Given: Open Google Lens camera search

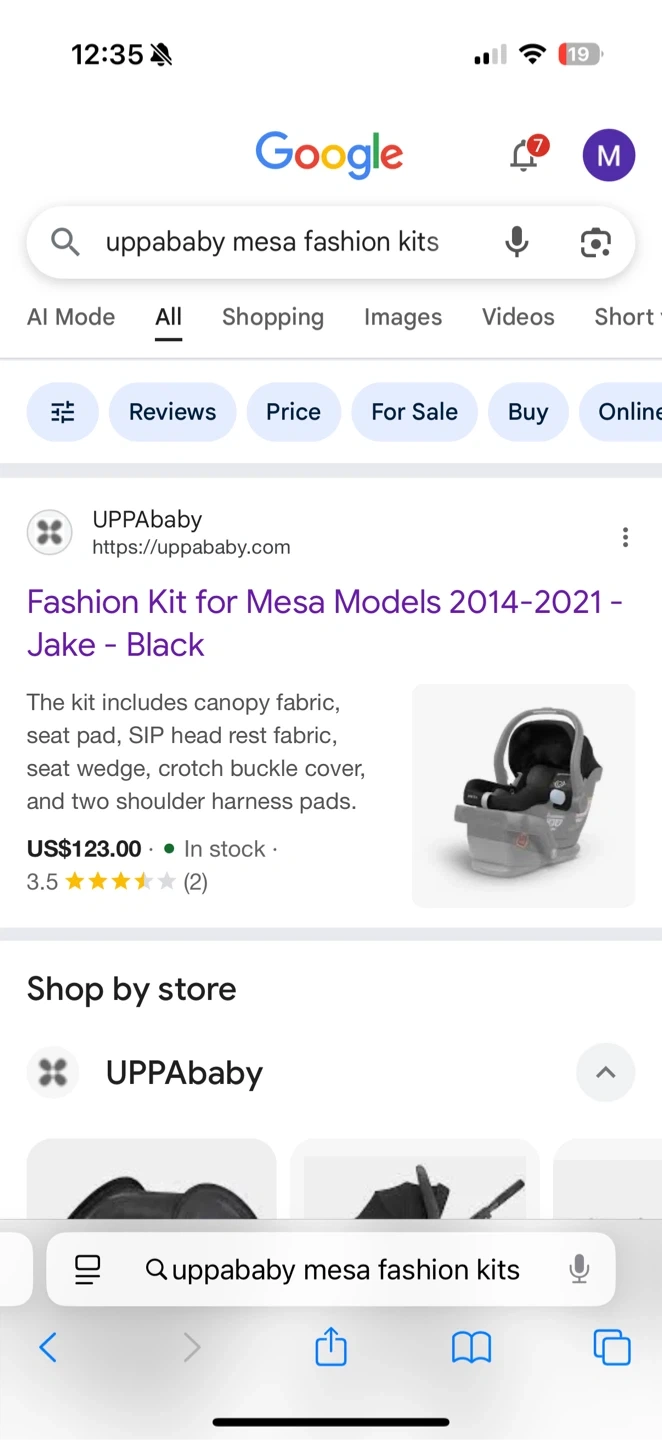Looking at the screenshot, I should [595, 242].
